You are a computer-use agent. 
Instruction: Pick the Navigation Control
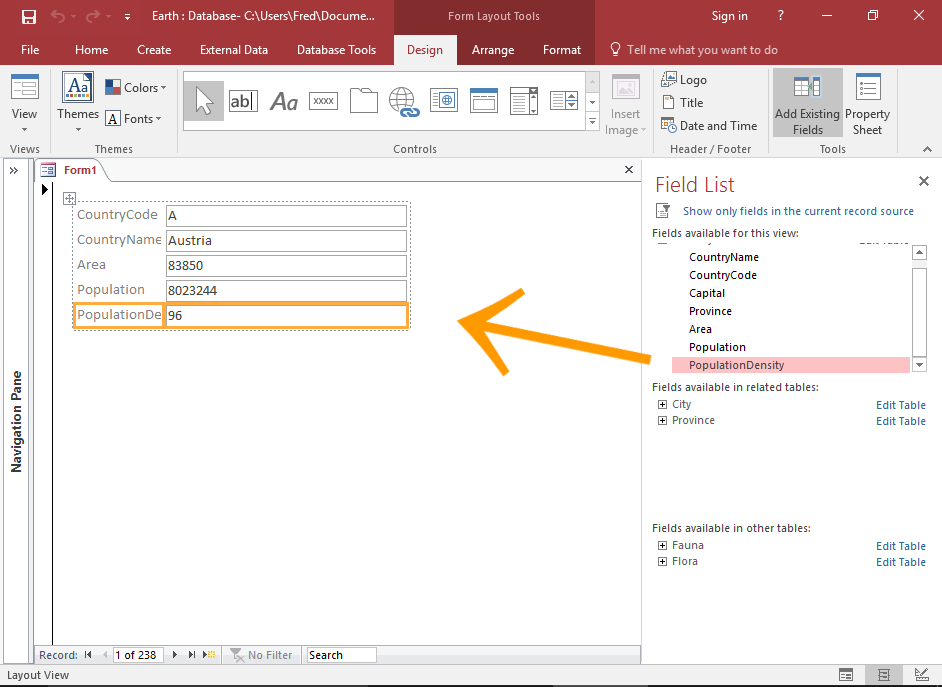(x=484, y=101)
